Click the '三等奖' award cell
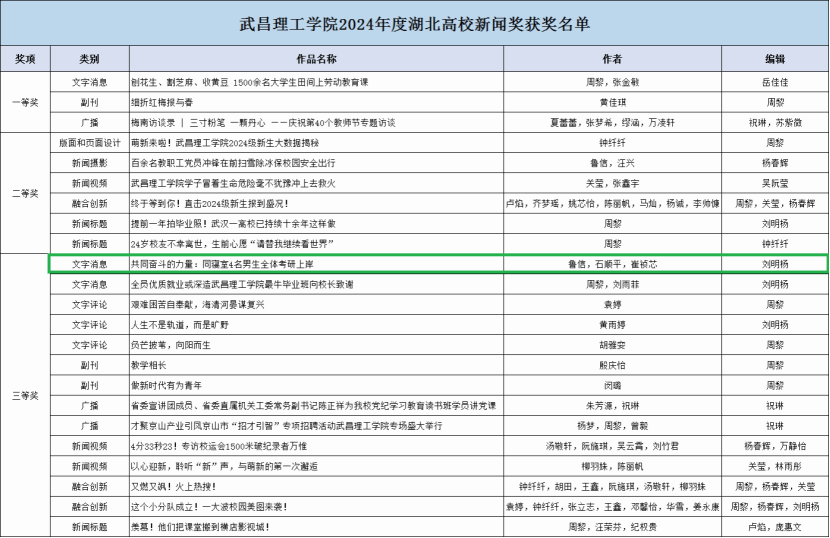The height and width of the screenshot is (538, 830). coord(25,396)
